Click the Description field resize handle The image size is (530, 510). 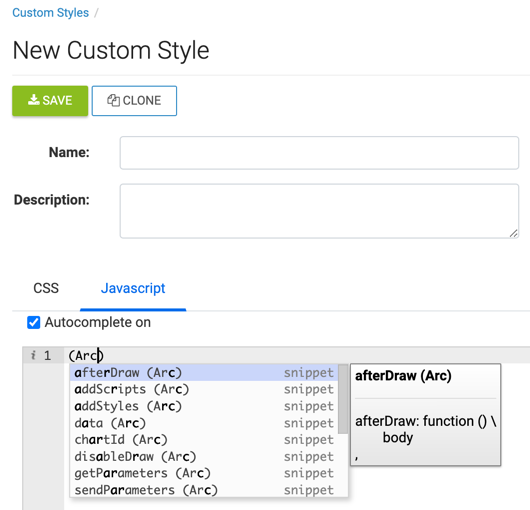tap(513, 233)
